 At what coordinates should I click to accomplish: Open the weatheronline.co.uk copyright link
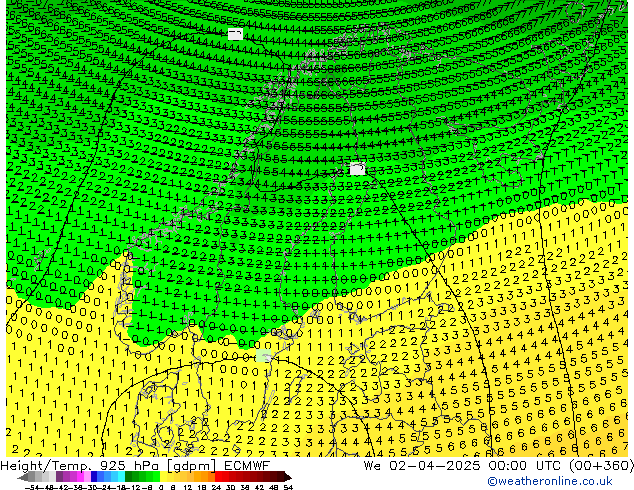[550, 481]
